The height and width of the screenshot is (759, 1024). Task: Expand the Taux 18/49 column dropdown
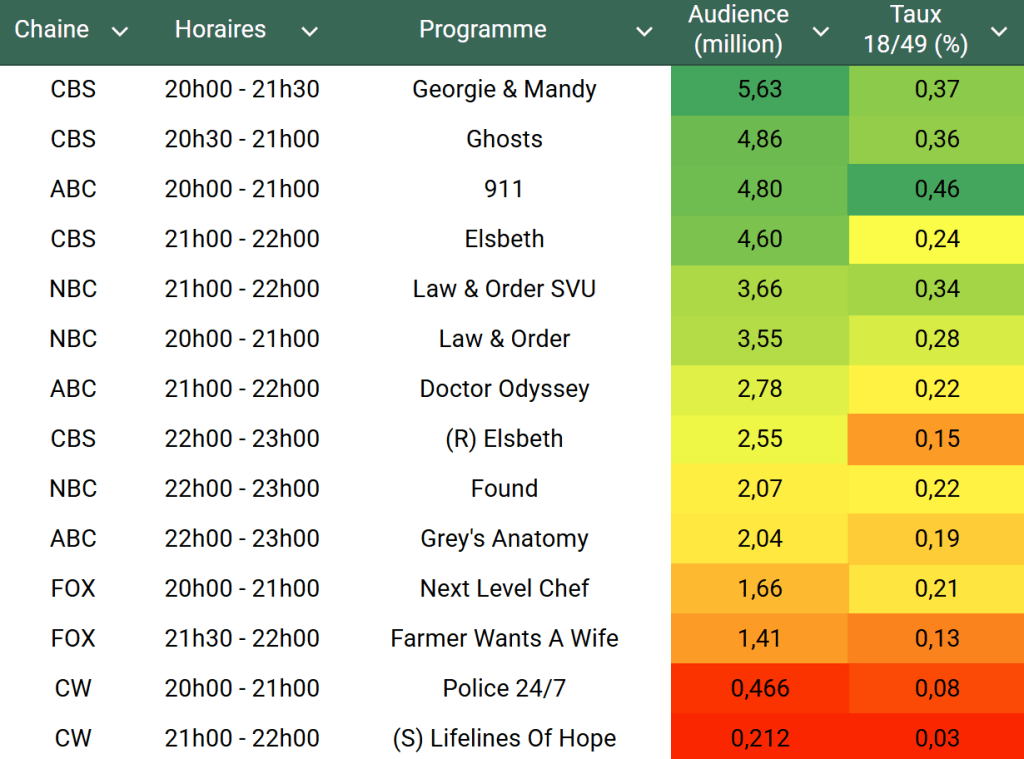click(999, 31)
